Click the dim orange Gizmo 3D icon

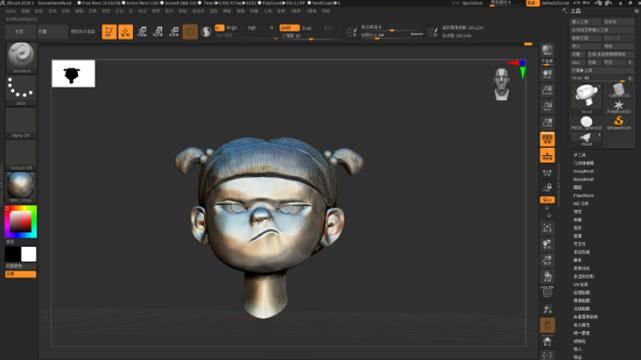click(x=190, y=31)
